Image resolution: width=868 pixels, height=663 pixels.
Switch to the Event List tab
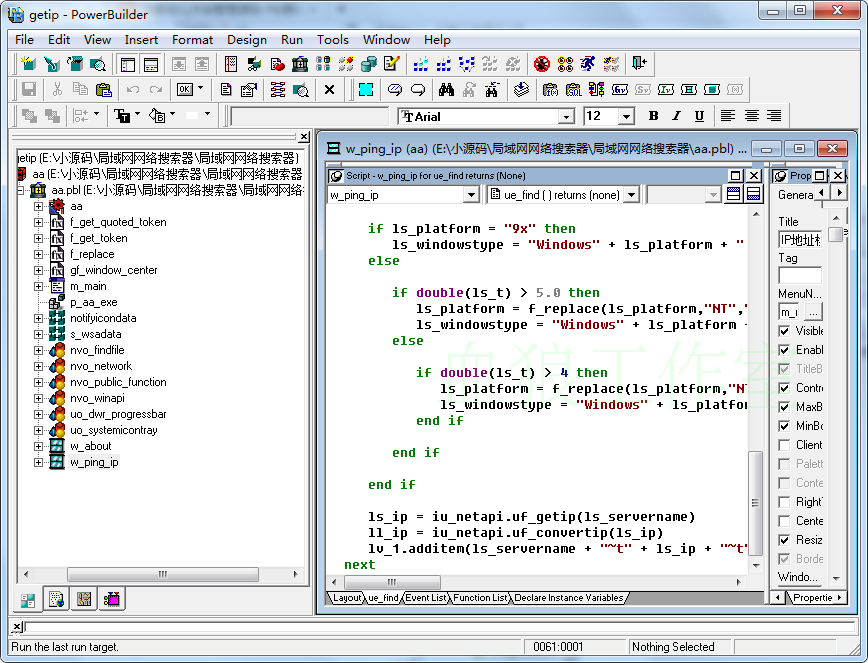point(425,598)
